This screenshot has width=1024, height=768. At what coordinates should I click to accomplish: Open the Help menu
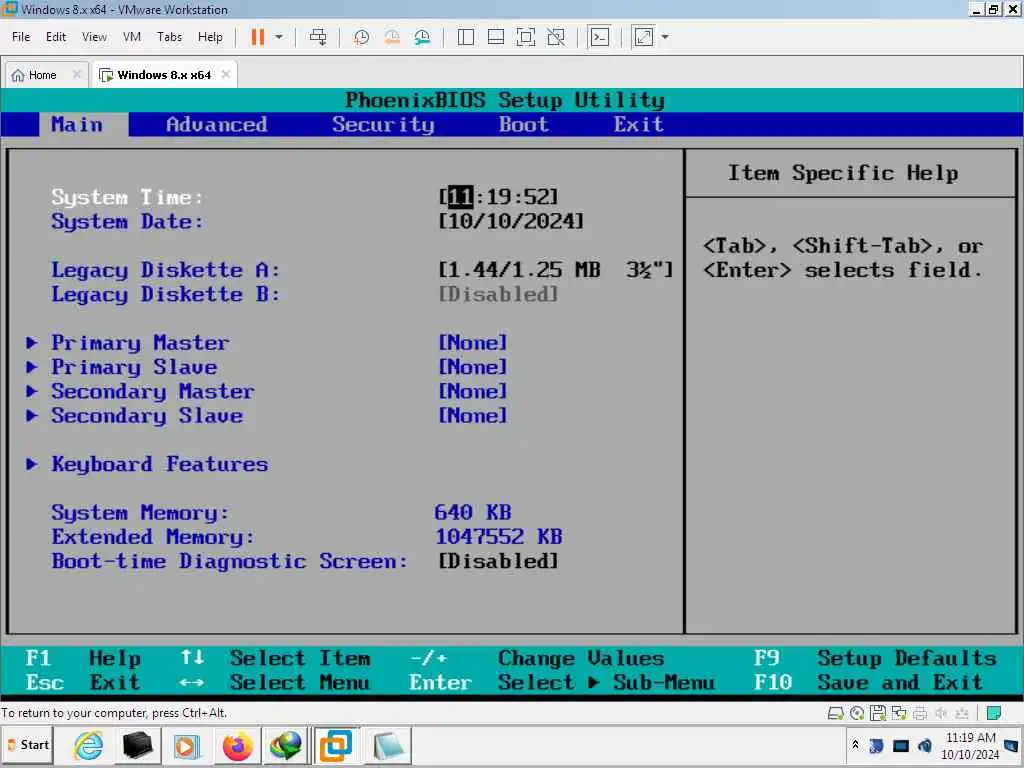(x=210, y=37)
